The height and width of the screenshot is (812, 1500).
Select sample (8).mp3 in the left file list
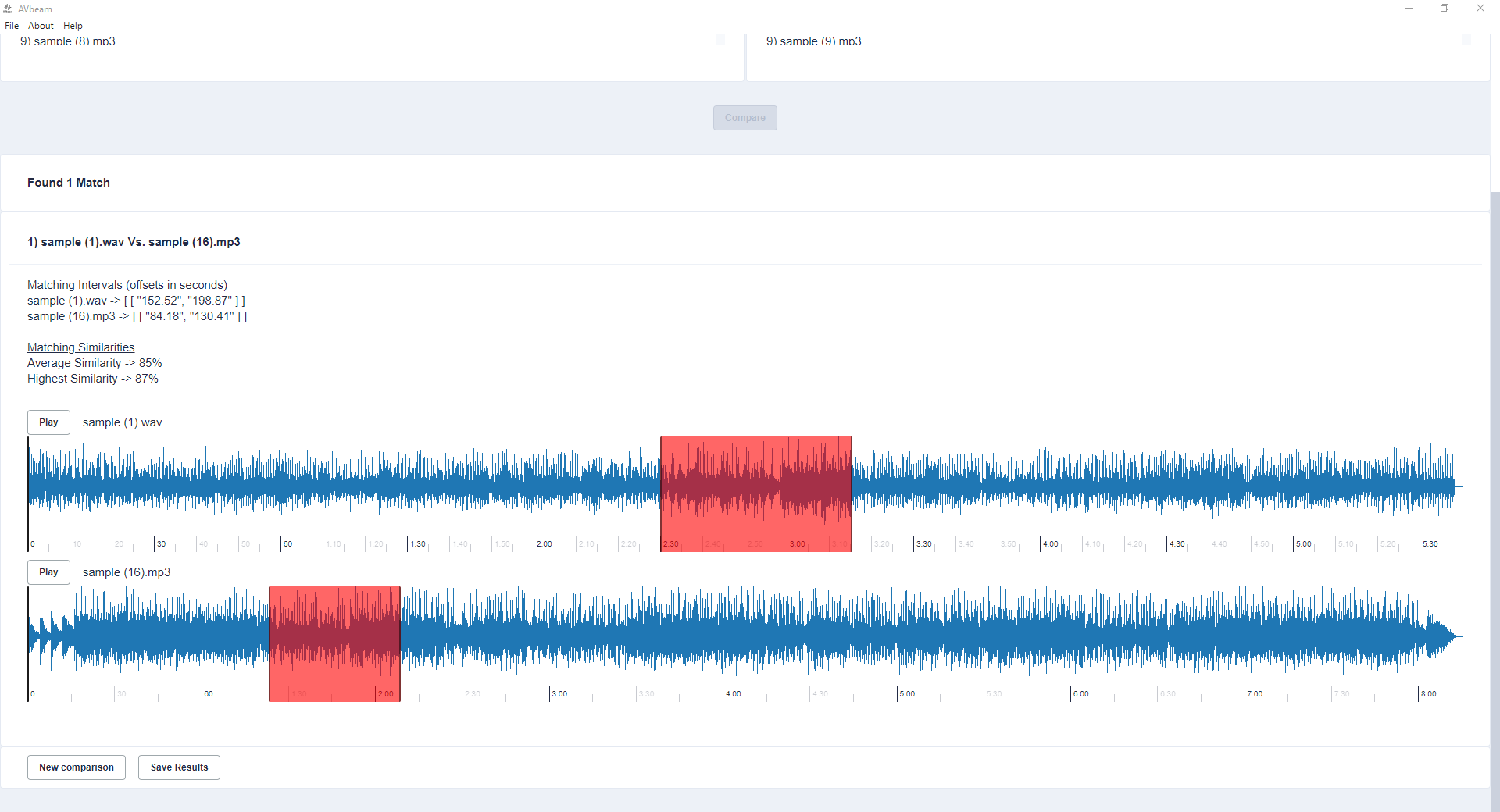[x=69, y=41]
